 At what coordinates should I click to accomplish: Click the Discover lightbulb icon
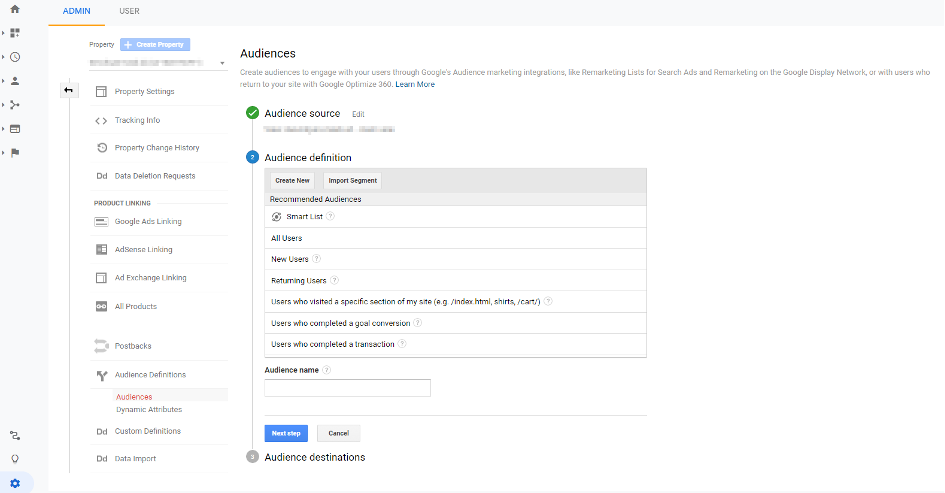14,459
